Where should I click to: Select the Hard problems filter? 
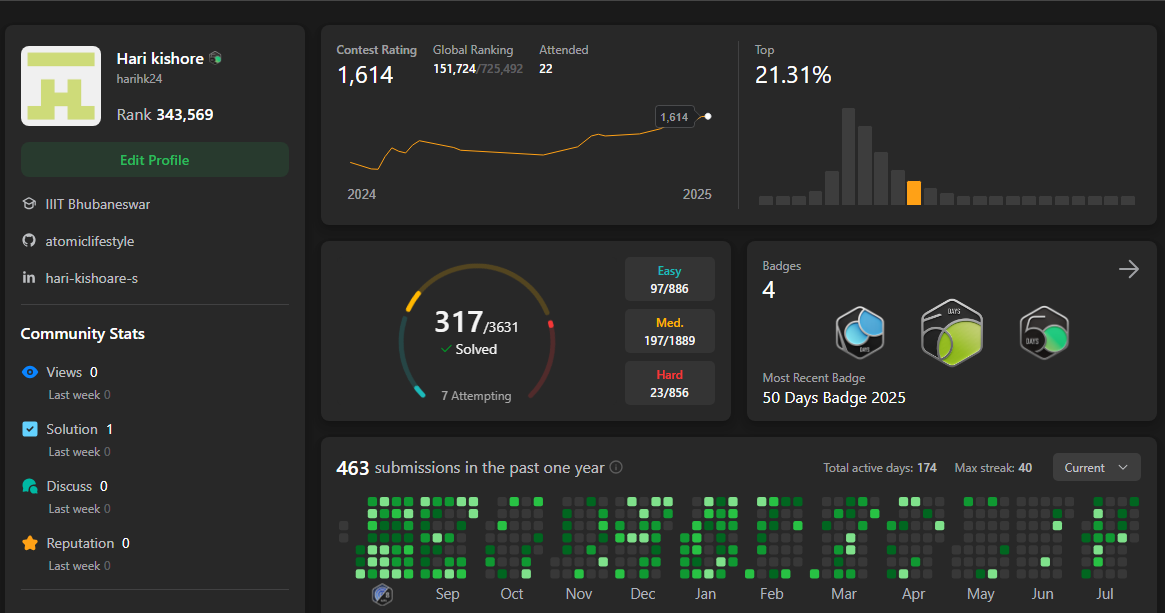click(x=669, y=383)
